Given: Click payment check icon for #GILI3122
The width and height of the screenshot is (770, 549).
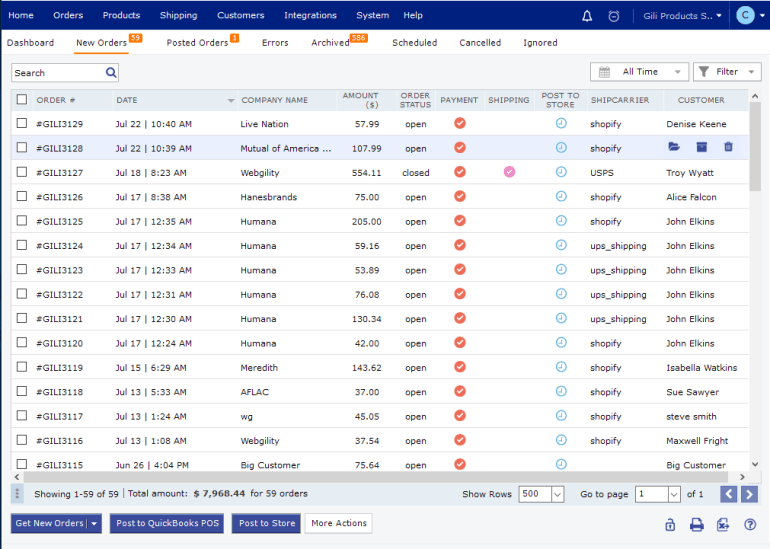Looking at the screenshot, I should pos(460,294).
